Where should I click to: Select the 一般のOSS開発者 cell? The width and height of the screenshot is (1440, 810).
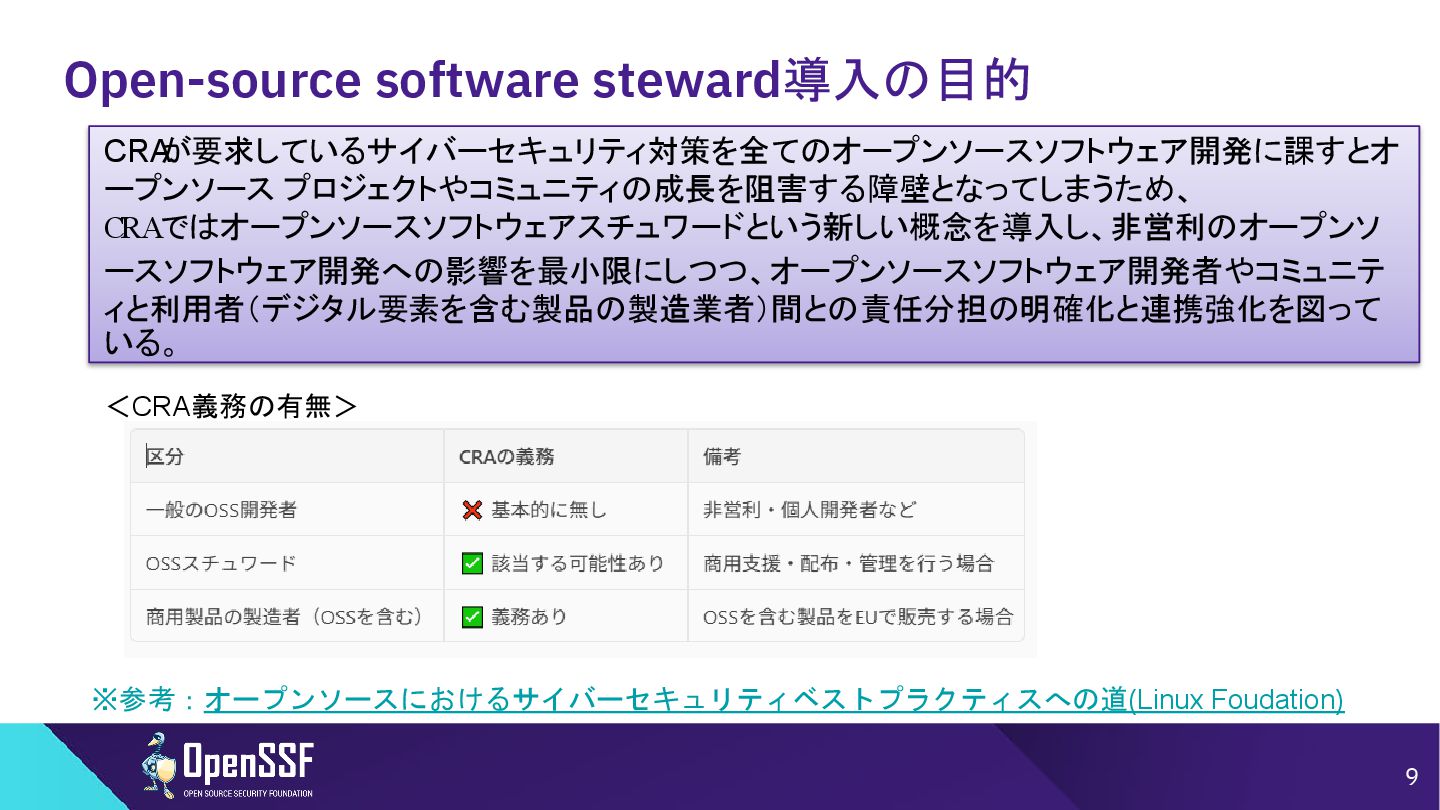coord(288,510)
